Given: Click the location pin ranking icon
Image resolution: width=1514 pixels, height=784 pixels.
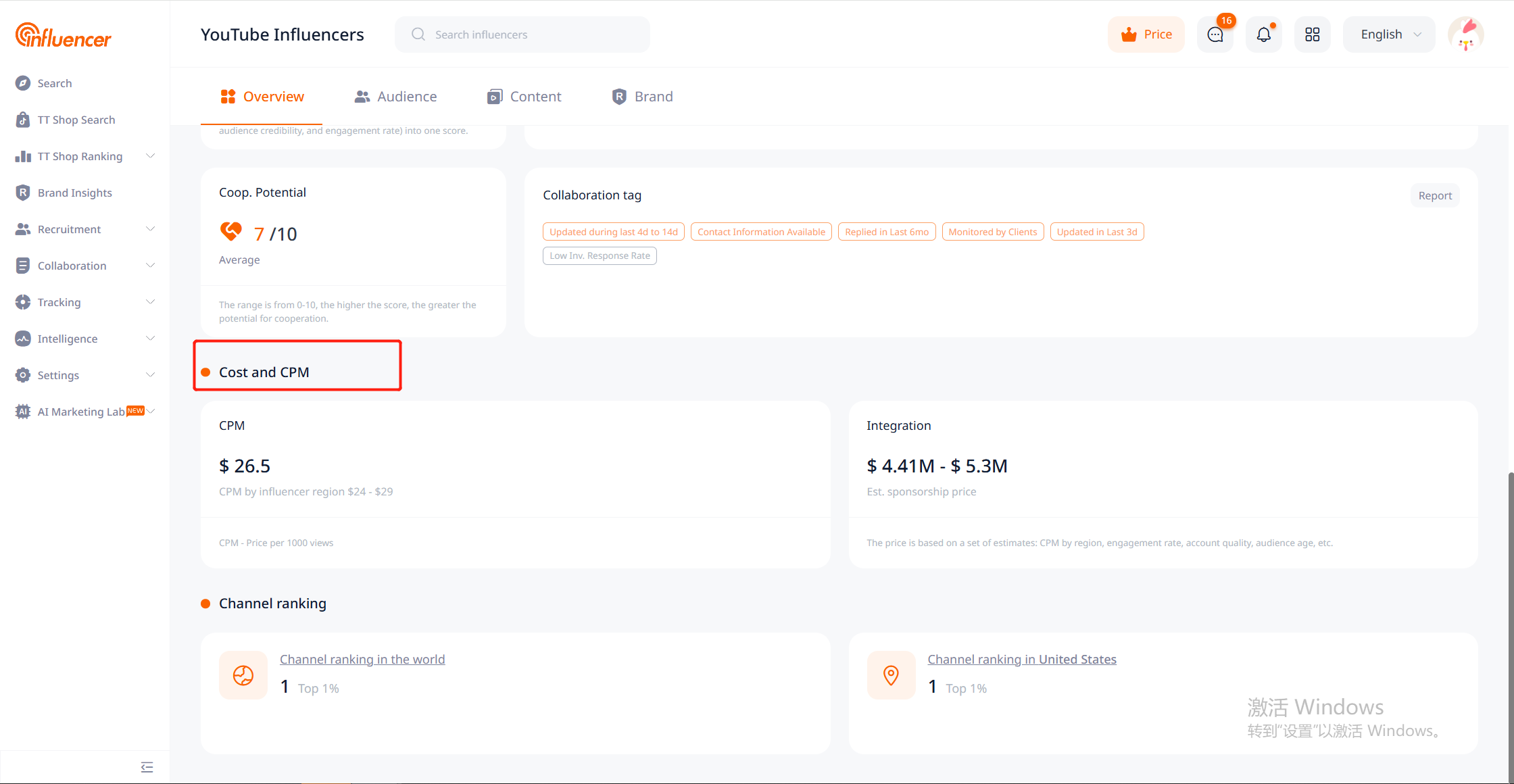Looking at the screenshot, I should click(891, 675).
